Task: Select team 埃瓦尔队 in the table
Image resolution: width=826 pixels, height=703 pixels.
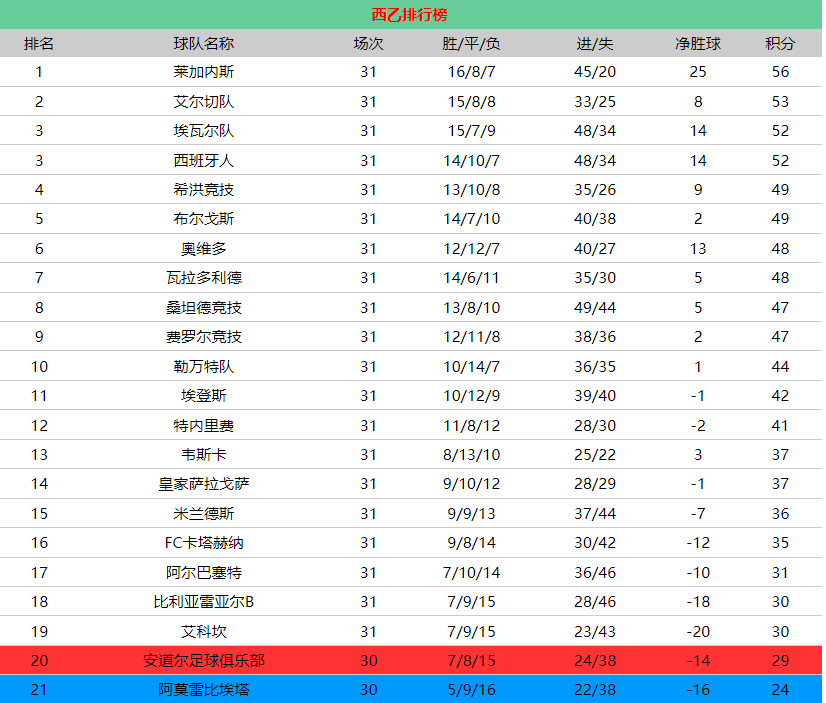Action: (203, 131)
